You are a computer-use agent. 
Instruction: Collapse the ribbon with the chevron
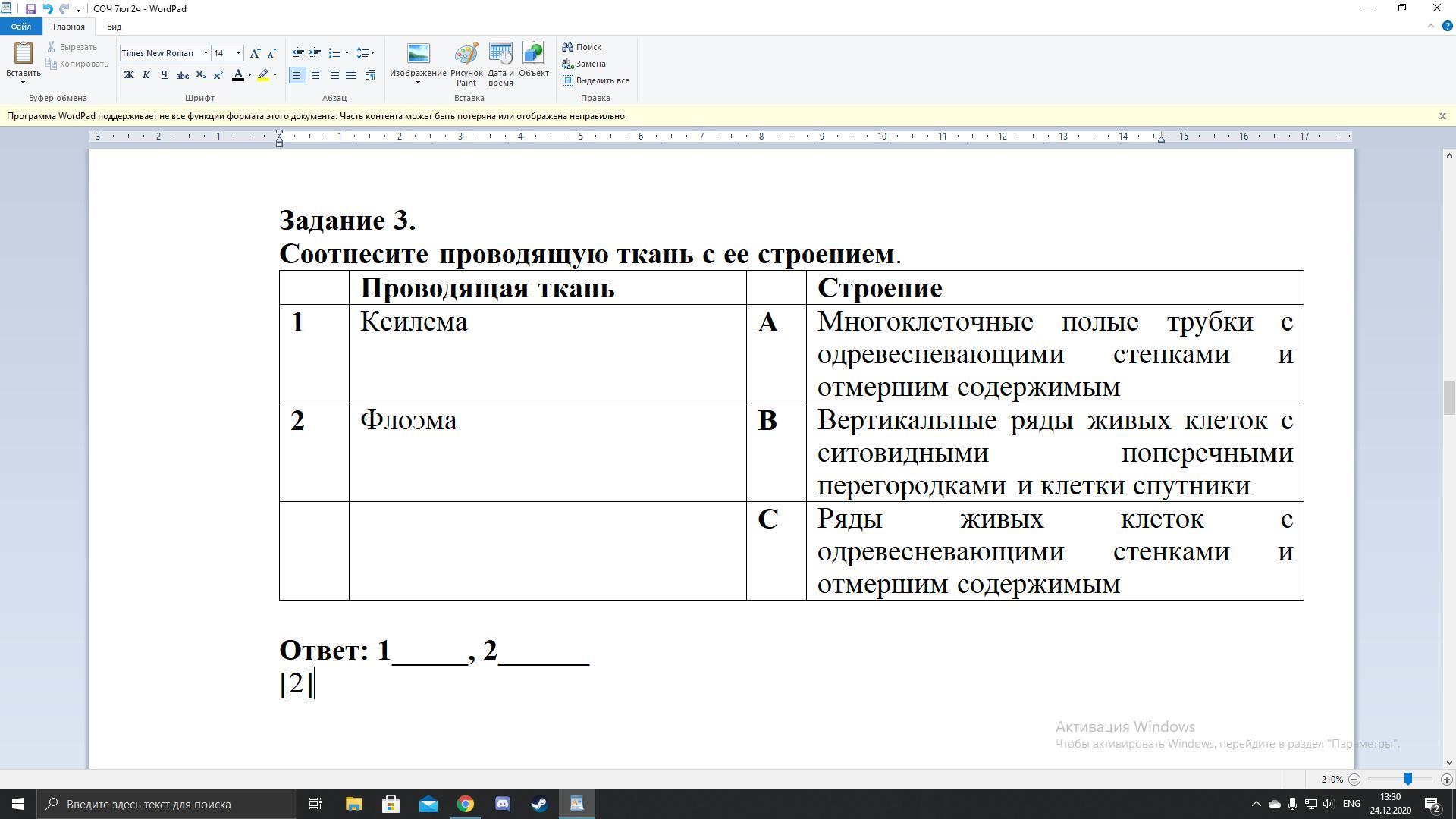click(1431, 26)
